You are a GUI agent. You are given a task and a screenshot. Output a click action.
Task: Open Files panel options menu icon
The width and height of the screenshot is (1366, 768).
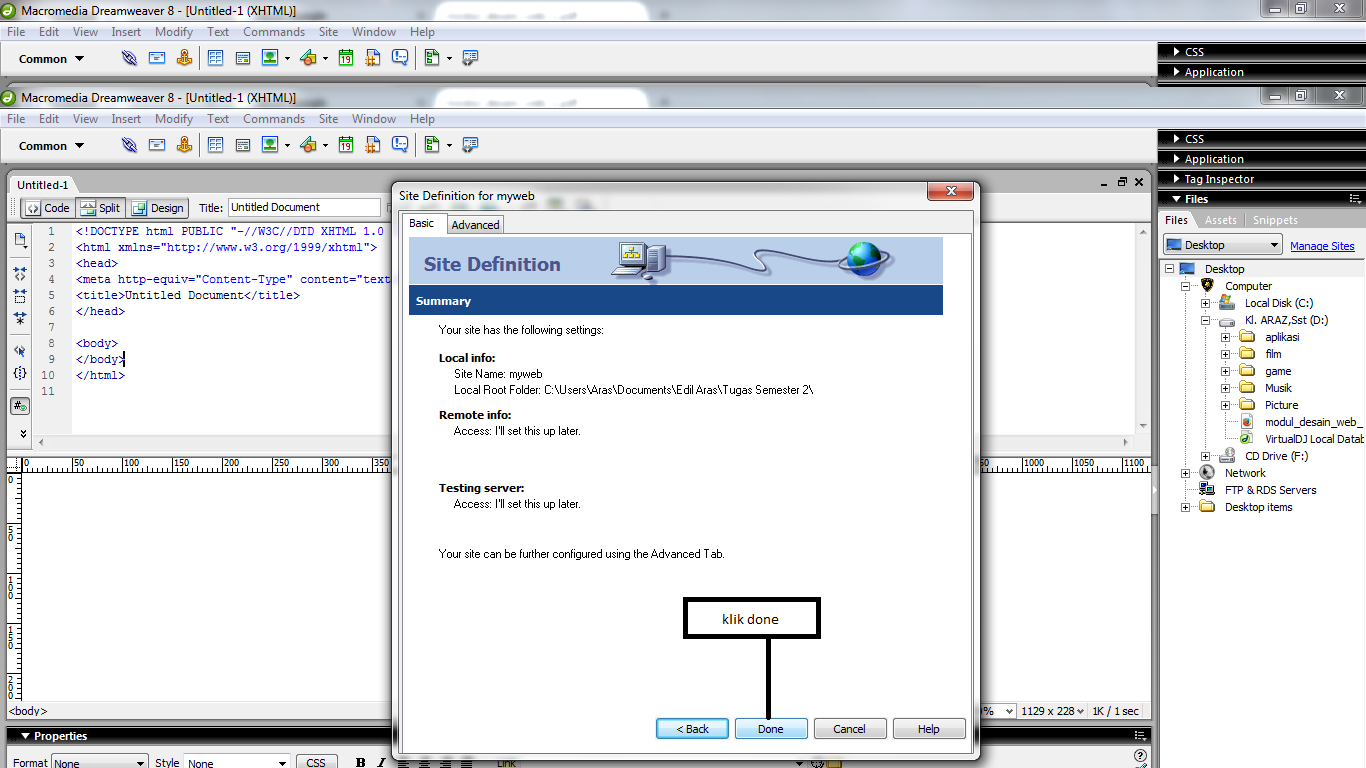[1354, 199]
